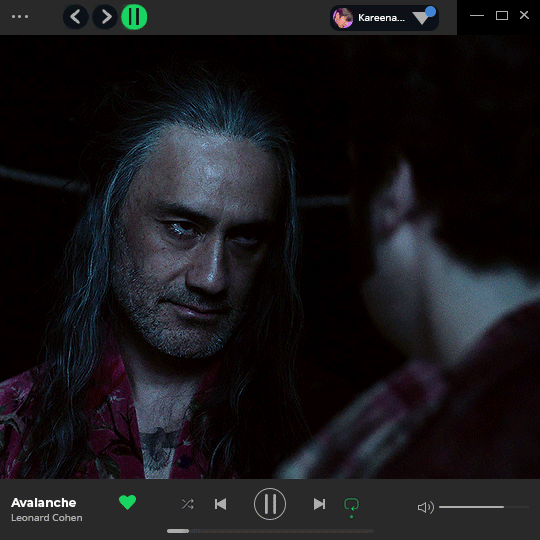Open the Avalanche song title

(x=44, y=503)
